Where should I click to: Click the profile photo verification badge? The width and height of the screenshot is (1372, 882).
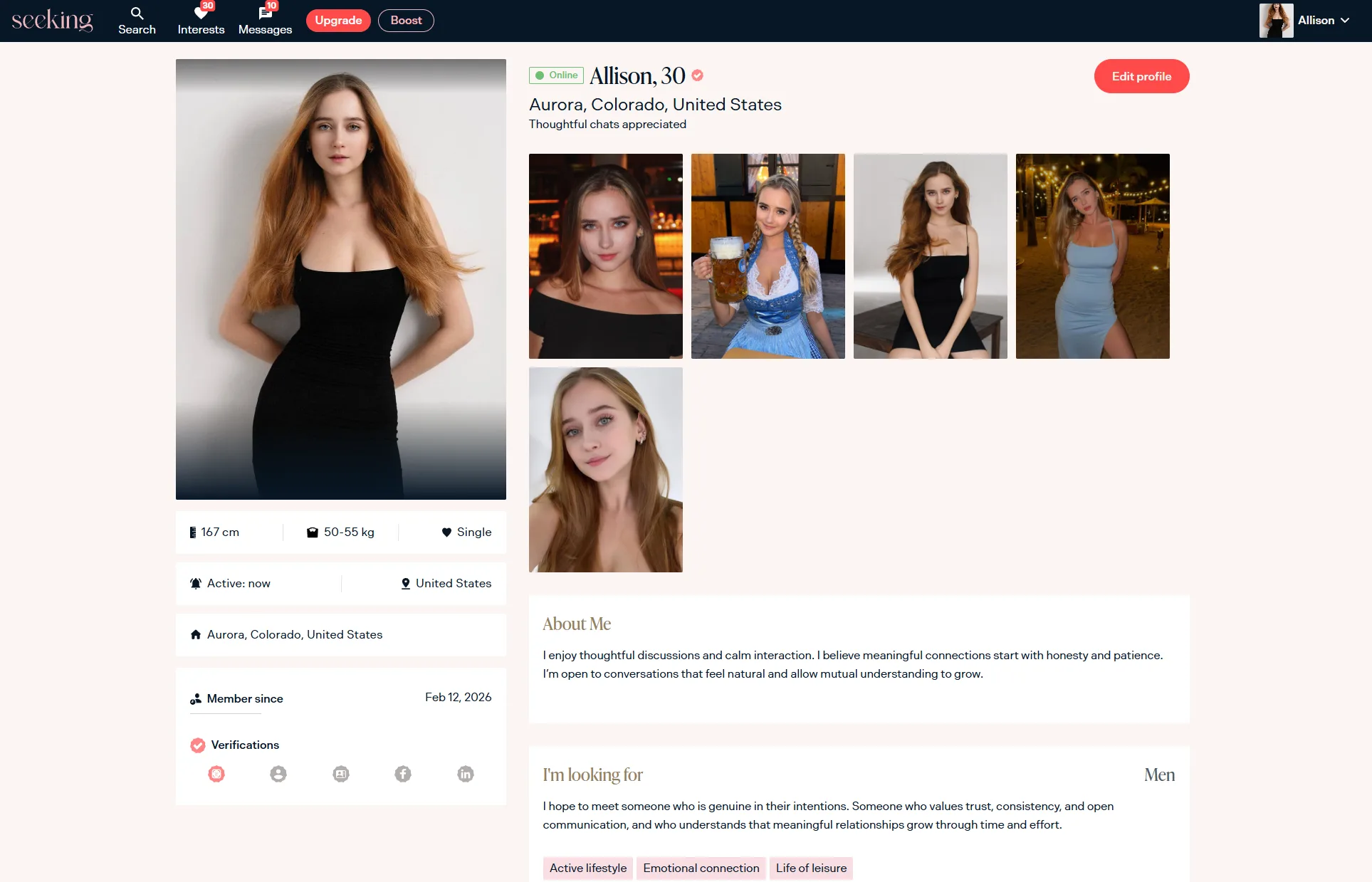278,774
